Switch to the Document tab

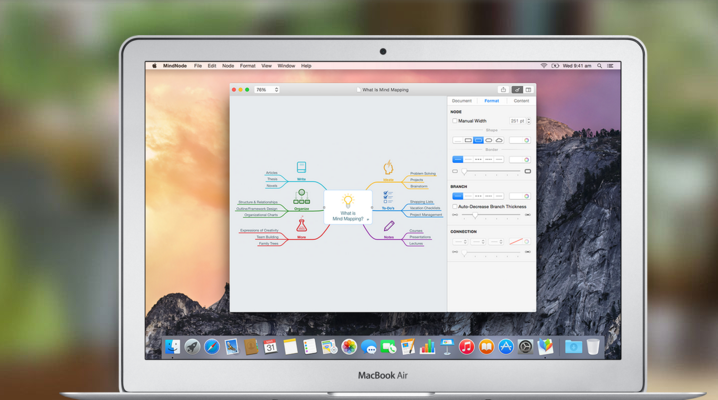click(x=462, y=101)
